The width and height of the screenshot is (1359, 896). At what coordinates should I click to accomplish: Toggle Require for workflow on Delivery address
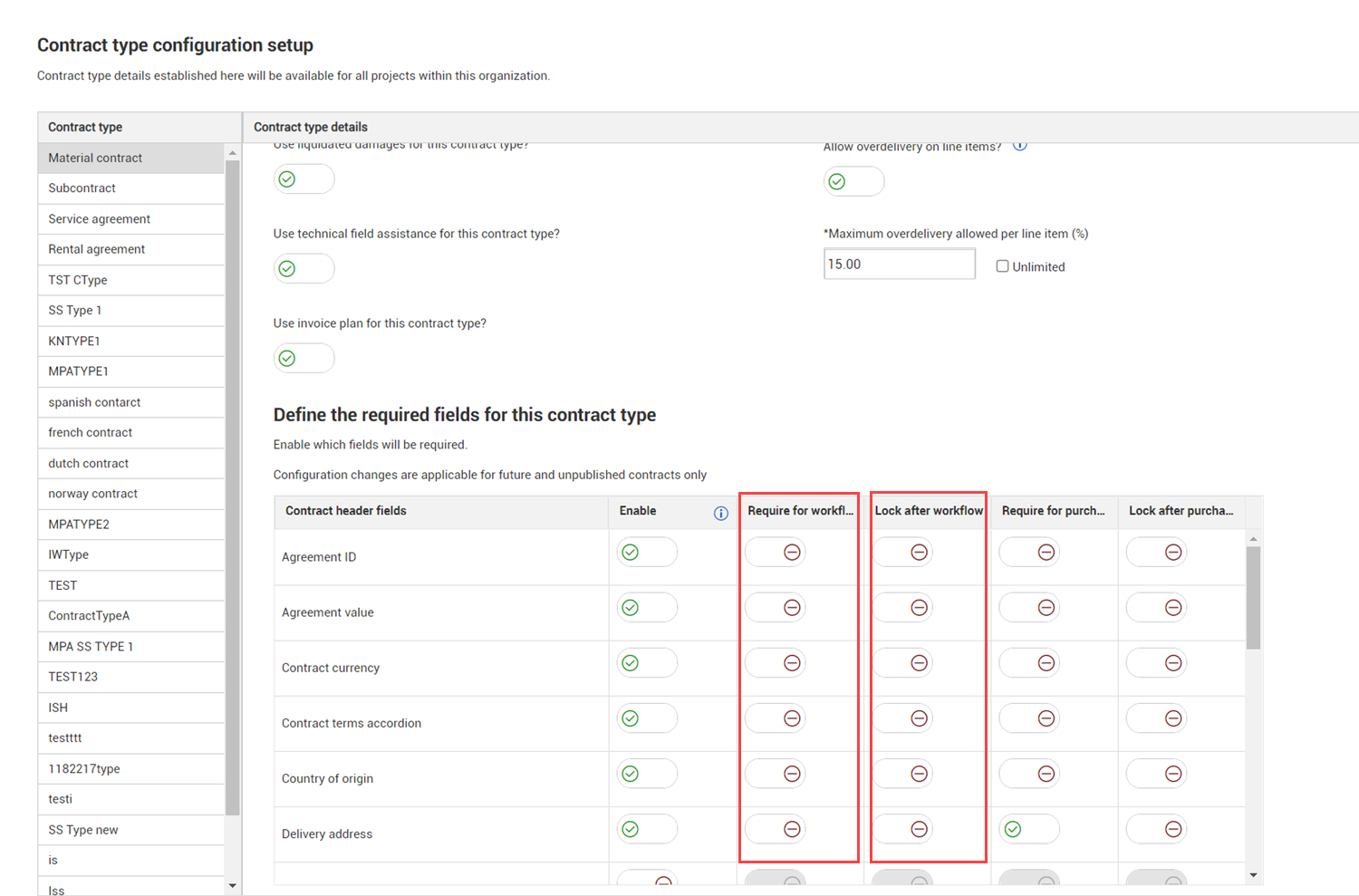coord(776,829)
